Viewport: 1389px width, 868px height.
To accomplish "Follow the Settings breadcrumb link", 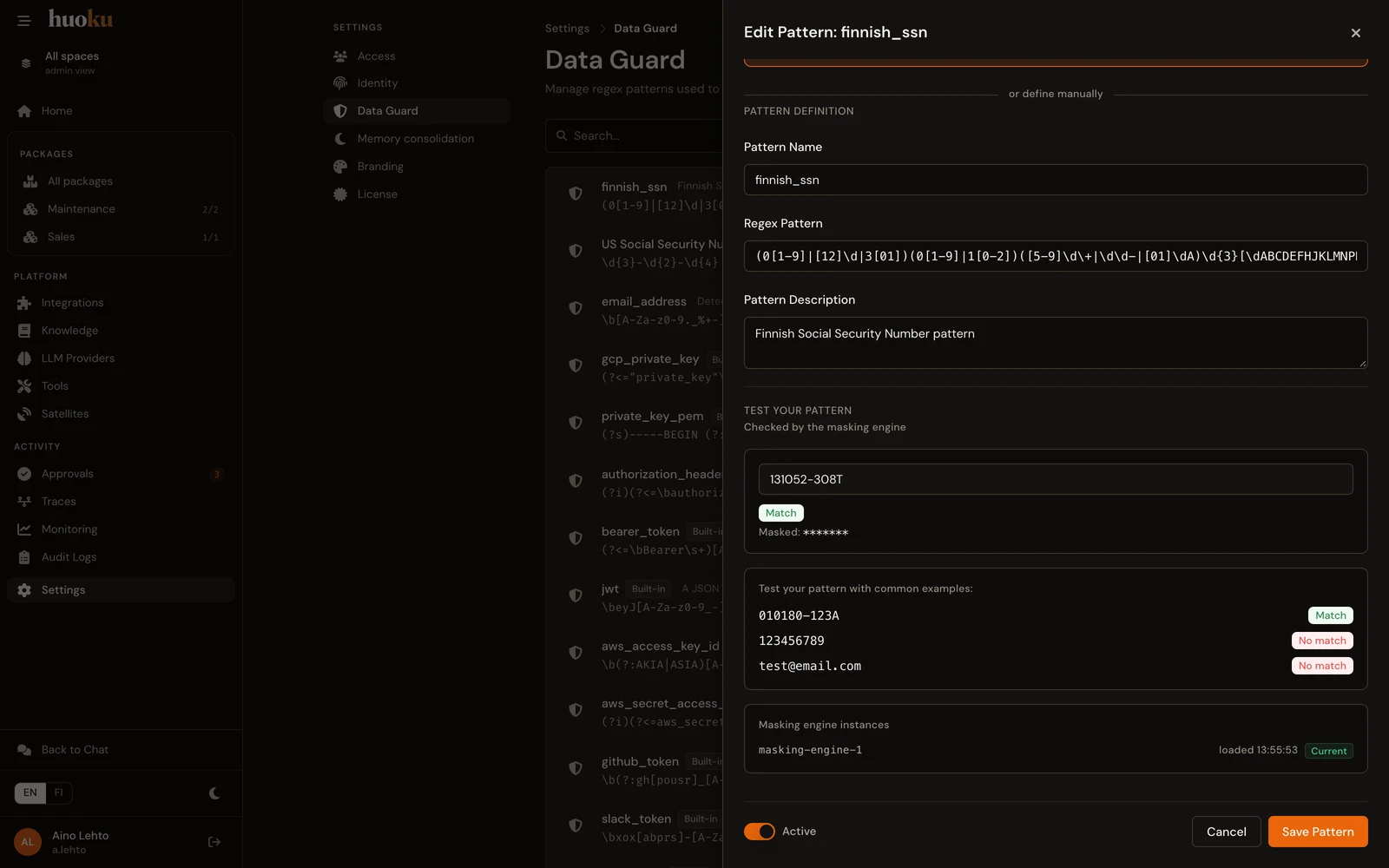I will click(567, 29).
